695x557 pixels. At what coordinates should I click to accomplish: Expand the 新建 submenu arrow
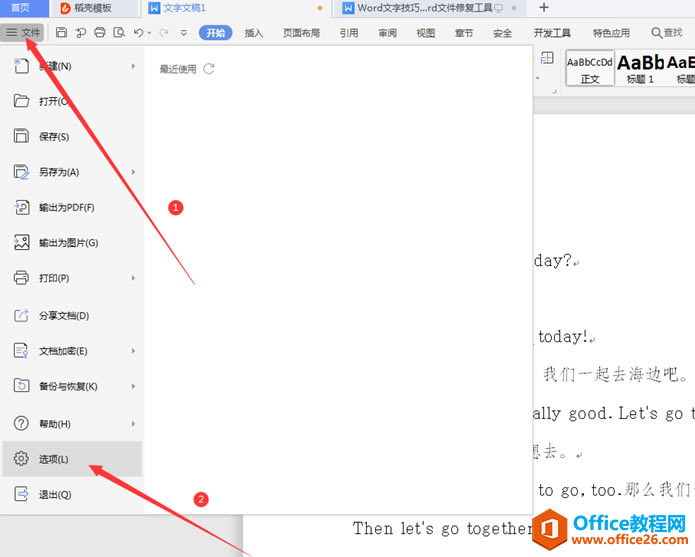[x=133, y=66]
